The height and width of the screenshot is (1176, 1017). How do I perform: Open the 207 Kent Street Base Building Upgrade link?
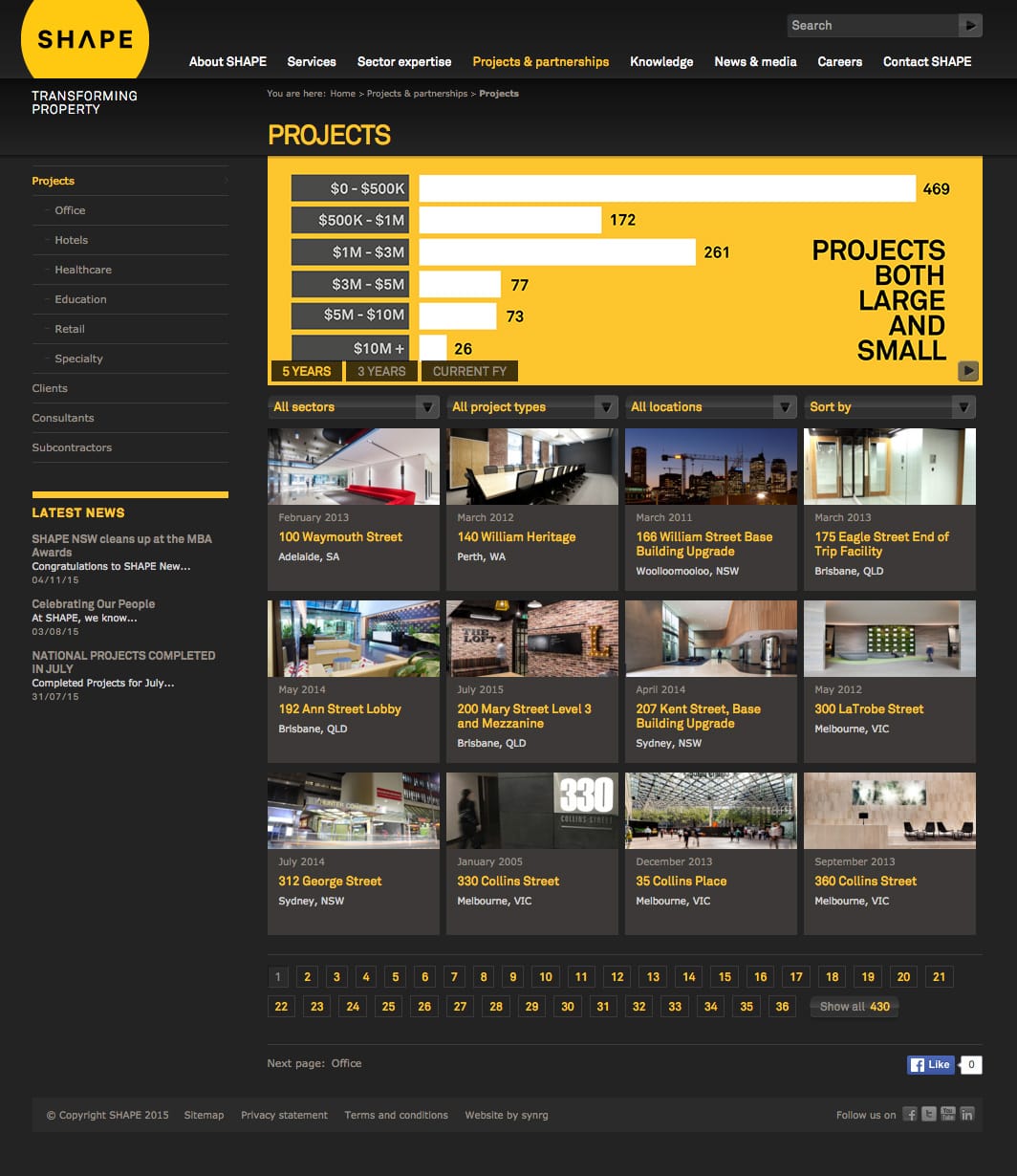click(x=699, y=716)
